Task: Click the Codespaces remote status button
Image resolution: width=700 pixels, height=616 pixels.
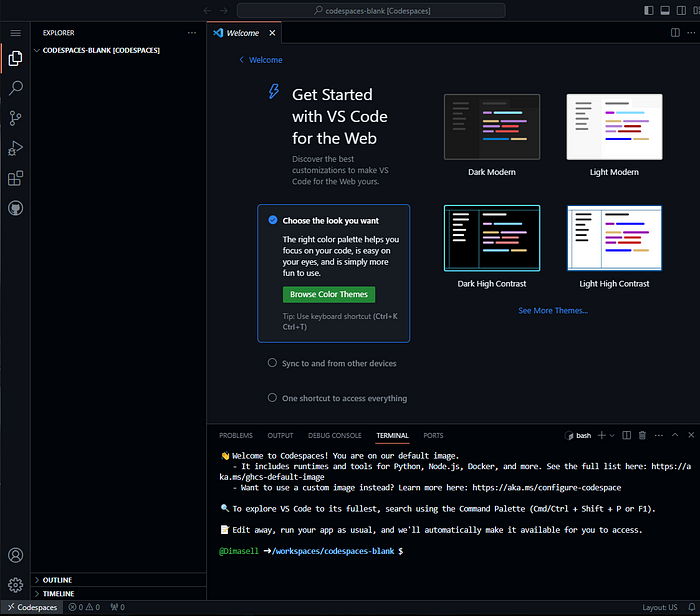Action: pyautogui.click(x=32, y=607)
